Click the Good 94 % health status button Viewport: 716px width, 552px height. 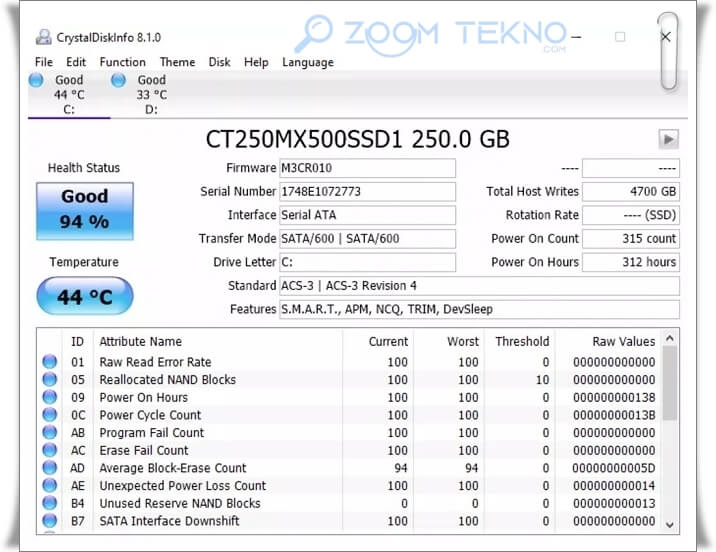pyautogui.click(x=85, y=211)
